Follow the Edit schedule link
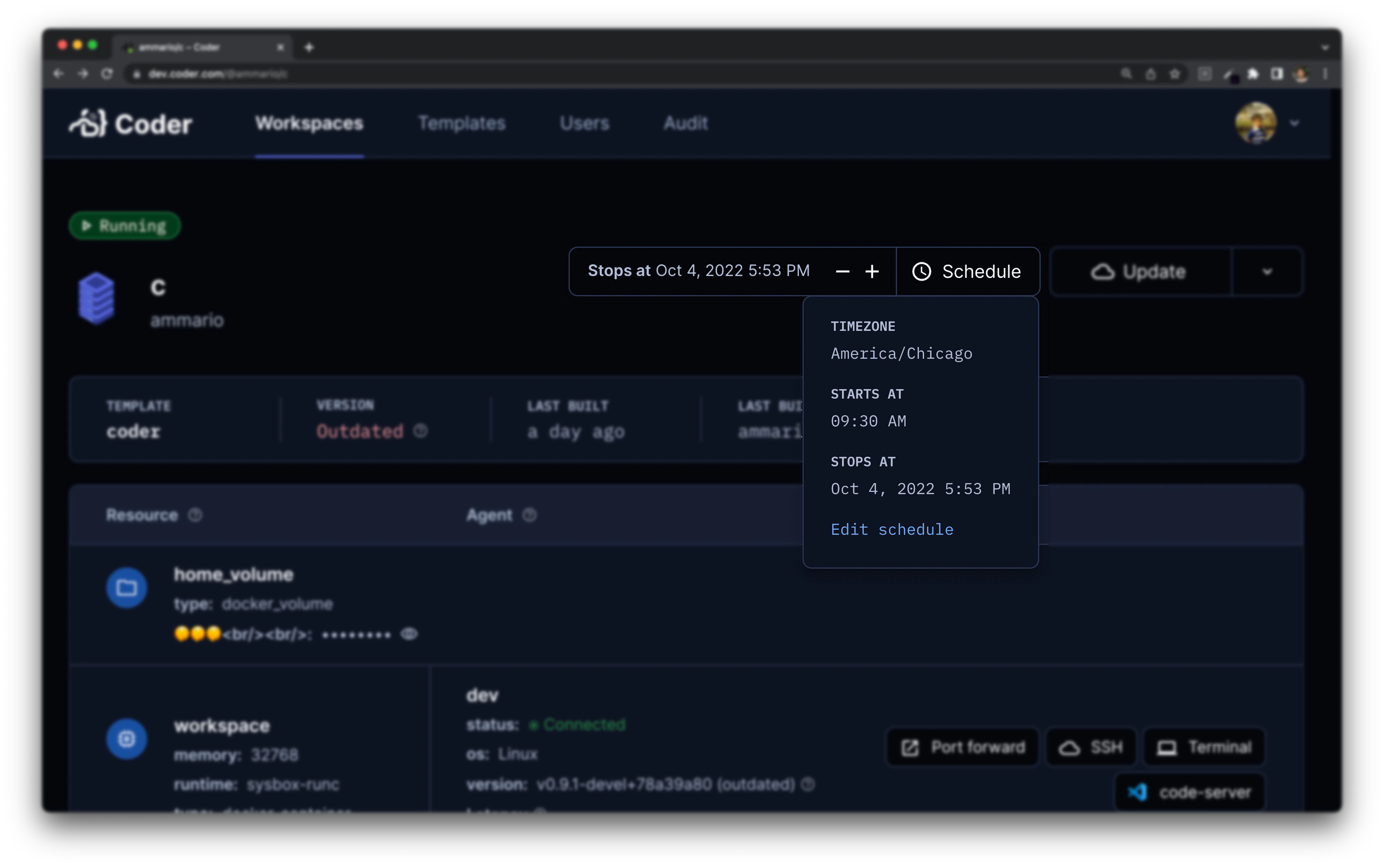Image resolution: width=1384 pixels, height=868 pixels. click(892, 529)
